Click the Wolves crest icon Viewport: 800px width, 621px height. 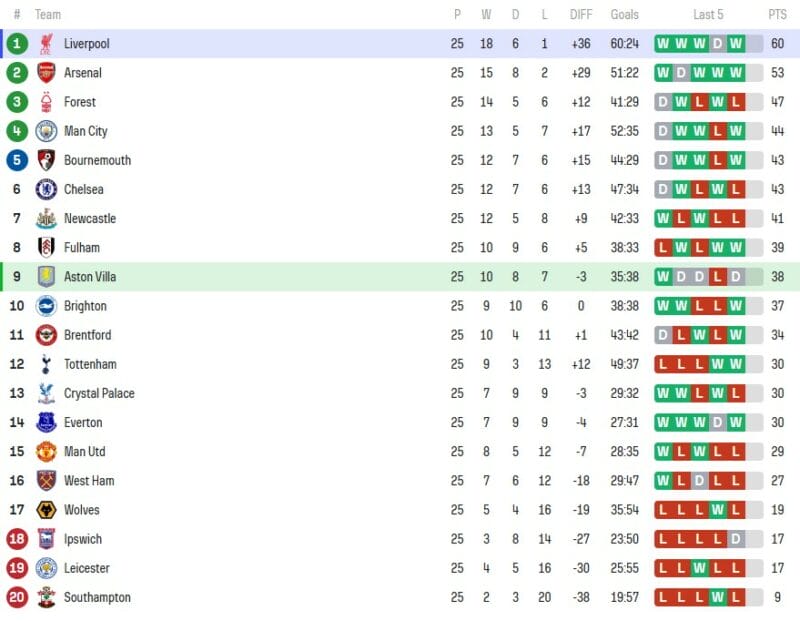pos(46,510)
